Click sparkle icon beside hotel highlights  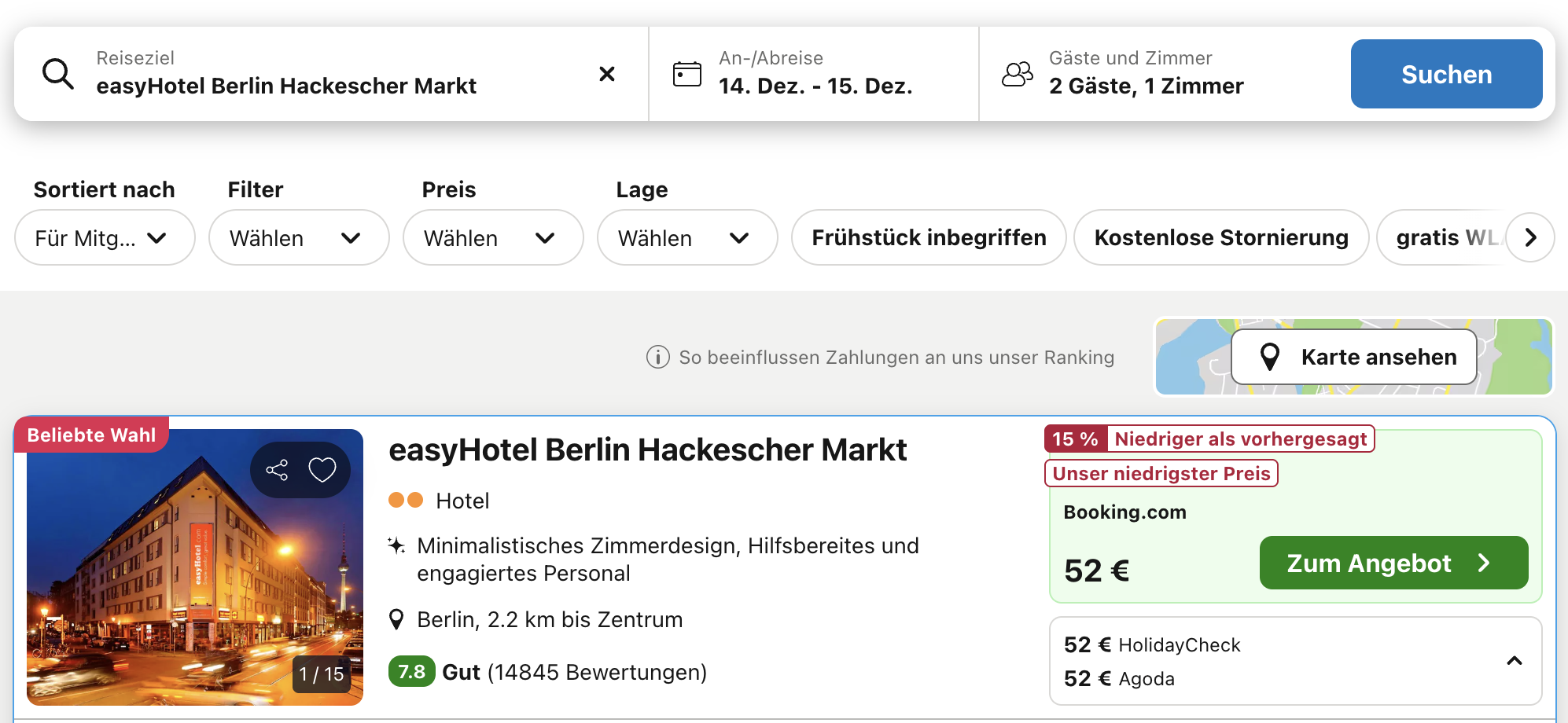tap(397, 545)
